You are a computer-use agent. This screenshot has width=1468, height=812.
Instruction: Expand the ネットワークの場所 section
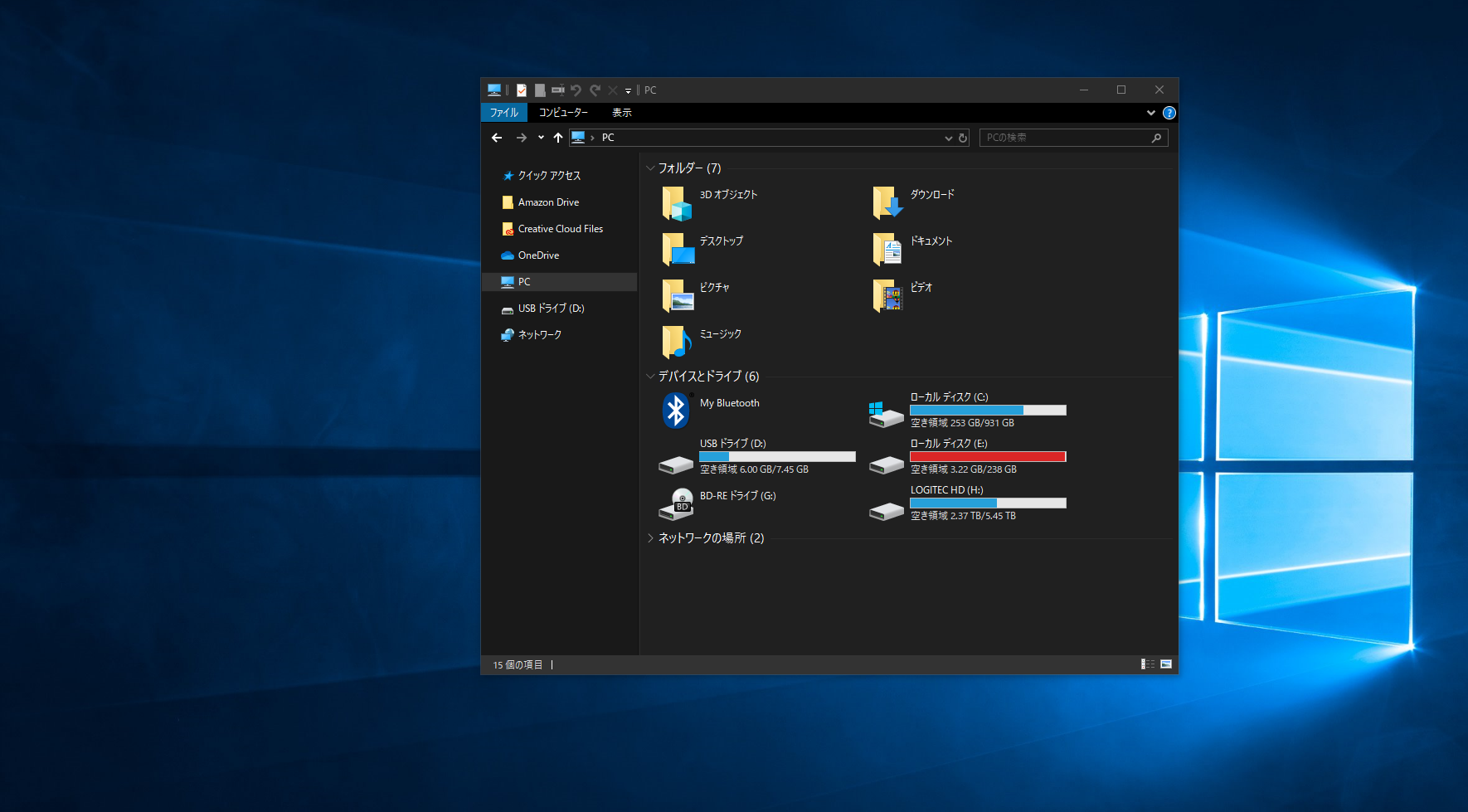(x=650, y=537)
